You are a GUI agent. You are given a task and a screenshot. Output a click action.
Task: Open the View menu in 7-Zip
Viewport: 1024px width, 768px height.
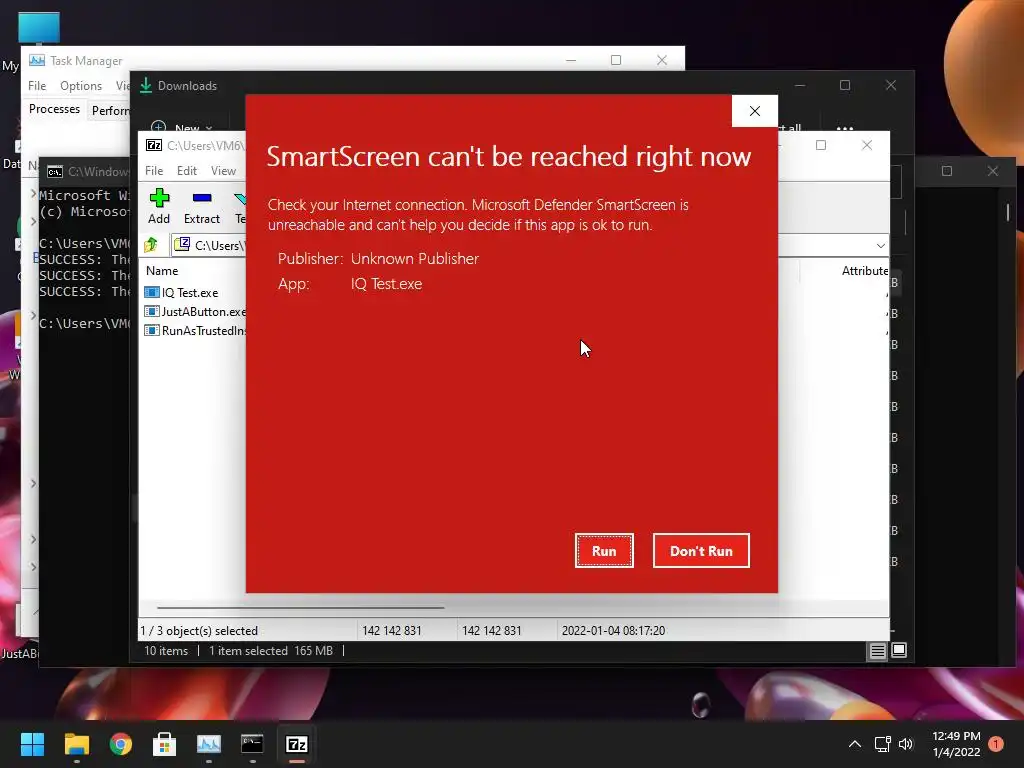coord(223,170)
